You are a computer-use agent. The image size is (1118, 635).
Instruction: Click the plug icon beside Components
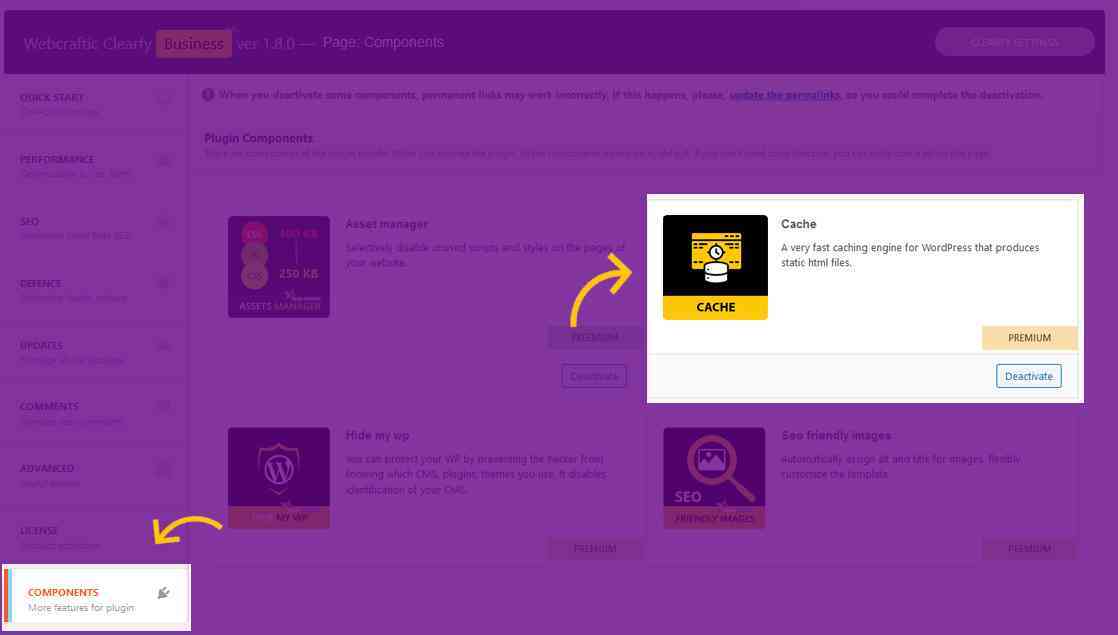point(163,593)
